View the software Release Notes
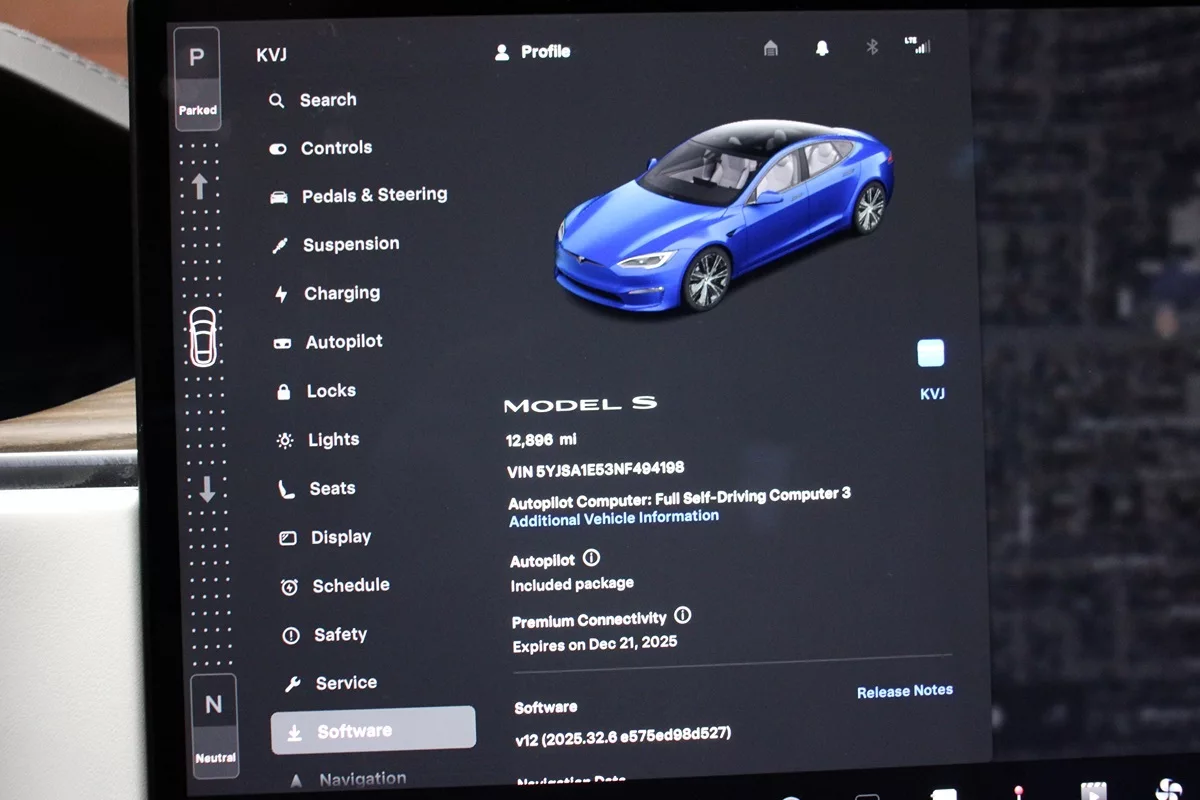The image size is (1200, 800). [904, 691]
